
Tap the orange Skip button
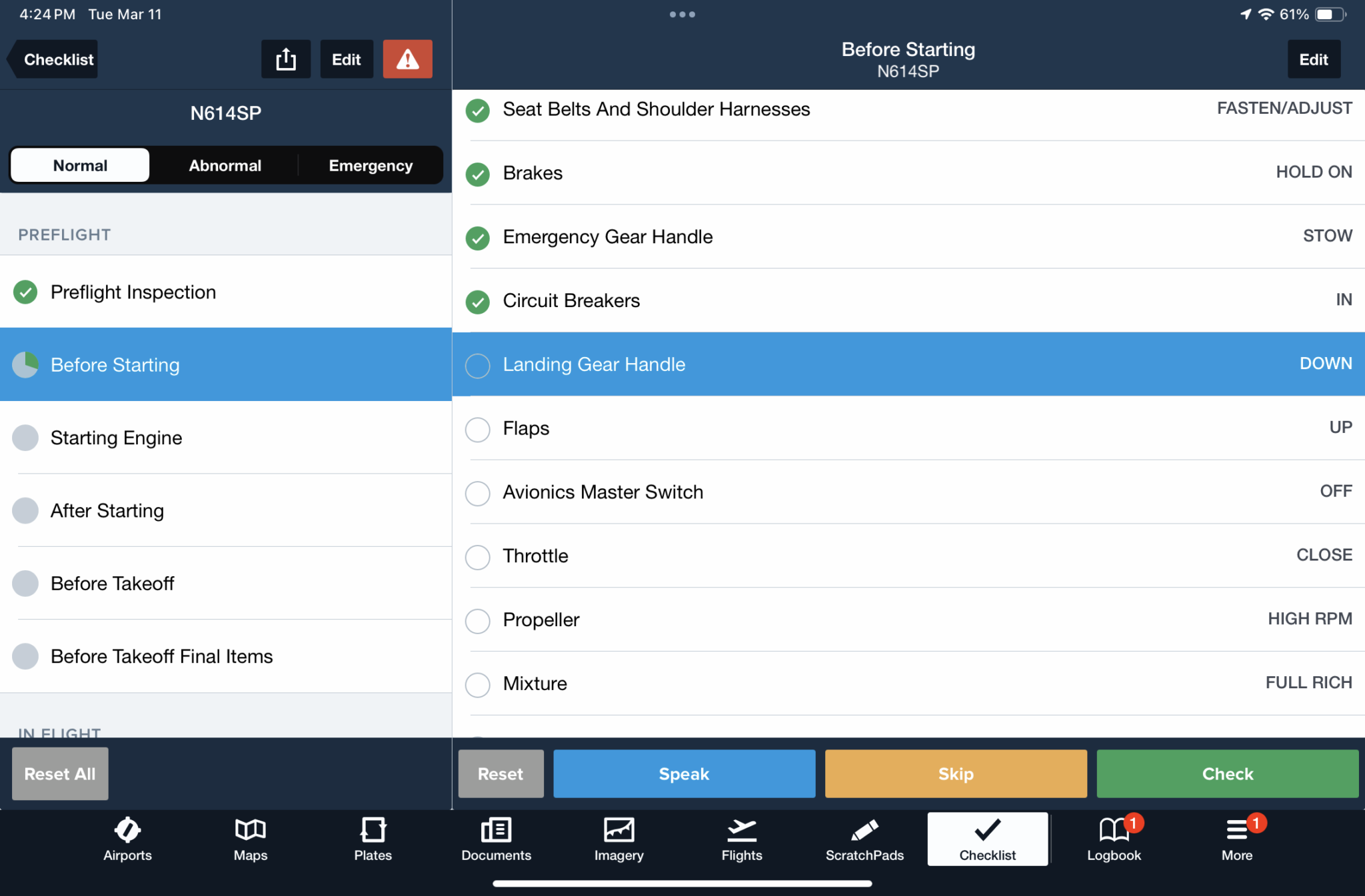click(956, 773)
